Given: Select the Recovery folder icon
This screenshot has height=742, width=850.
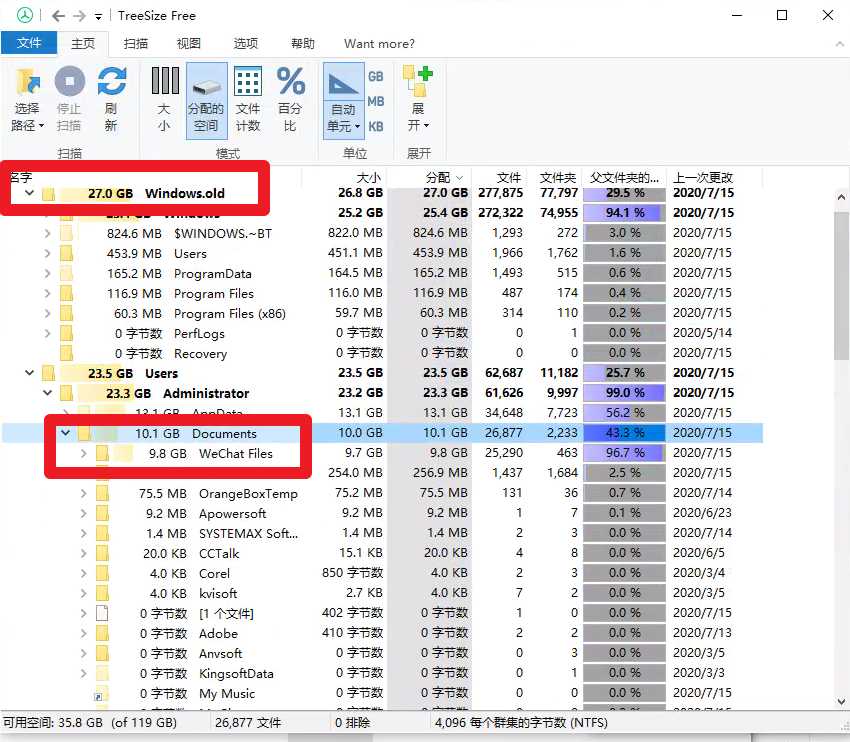Looking at the screenshot, I should point(66,353).
